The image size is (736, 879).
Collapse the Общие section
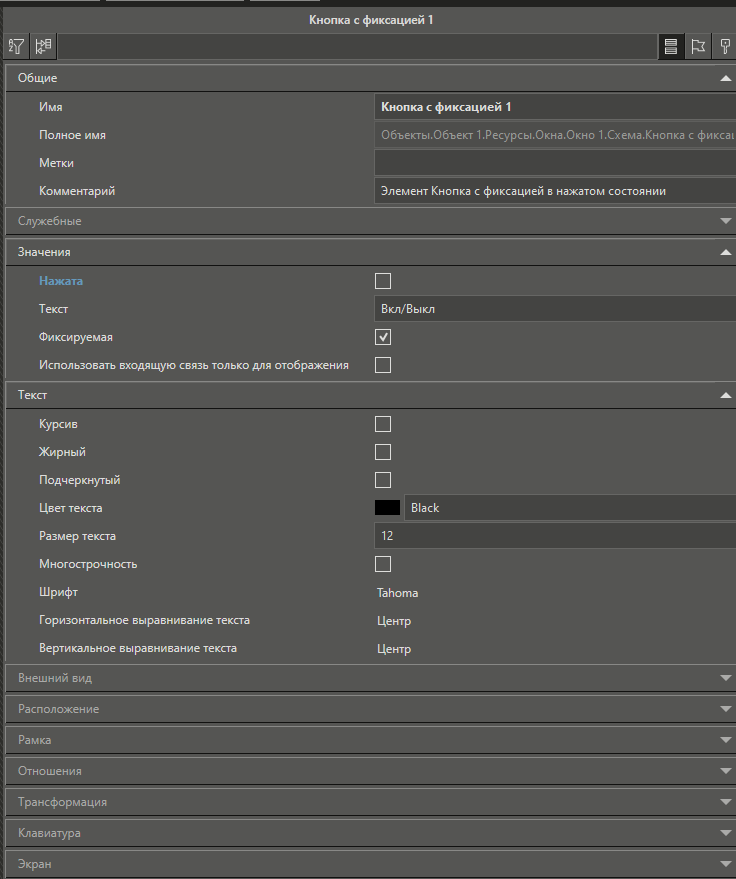click(x=725, y=78)
